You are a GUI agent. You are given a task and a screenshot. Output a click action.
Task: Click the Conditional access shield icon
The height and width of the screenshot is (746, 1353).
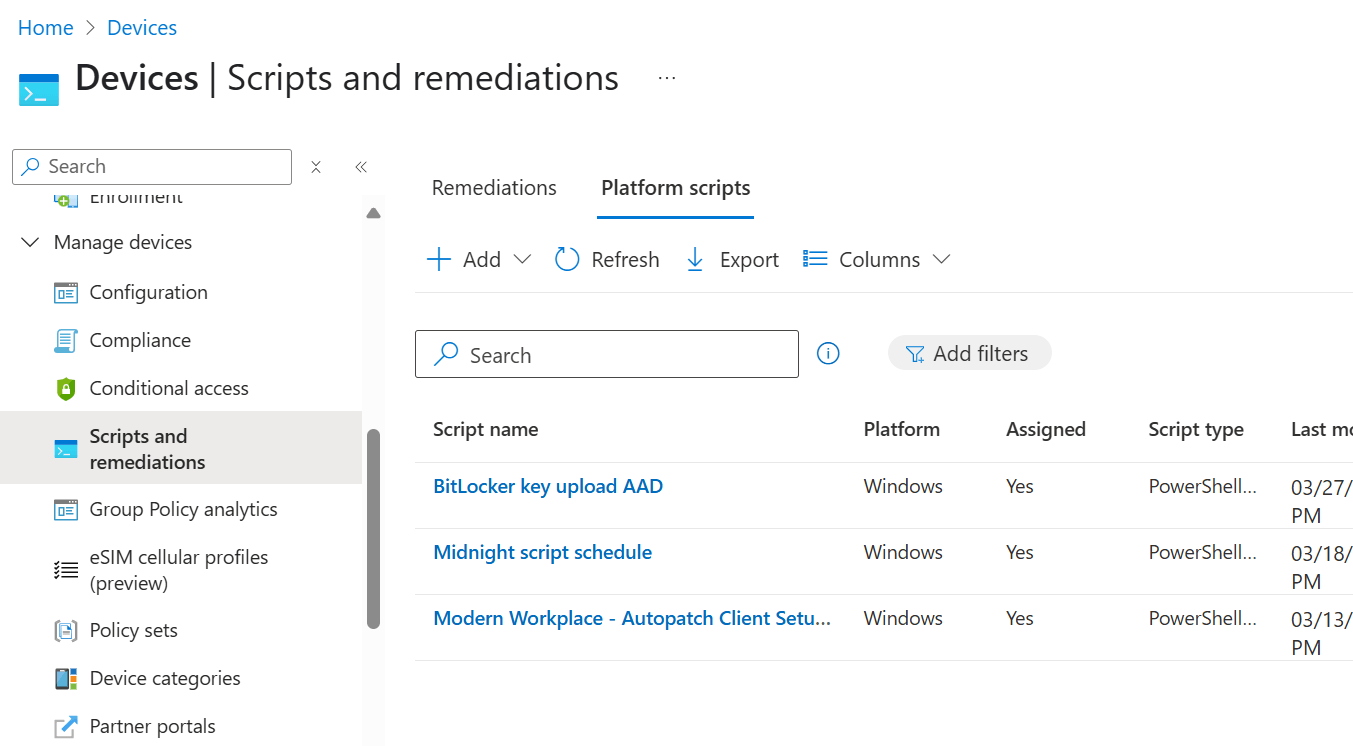[66, 389]
